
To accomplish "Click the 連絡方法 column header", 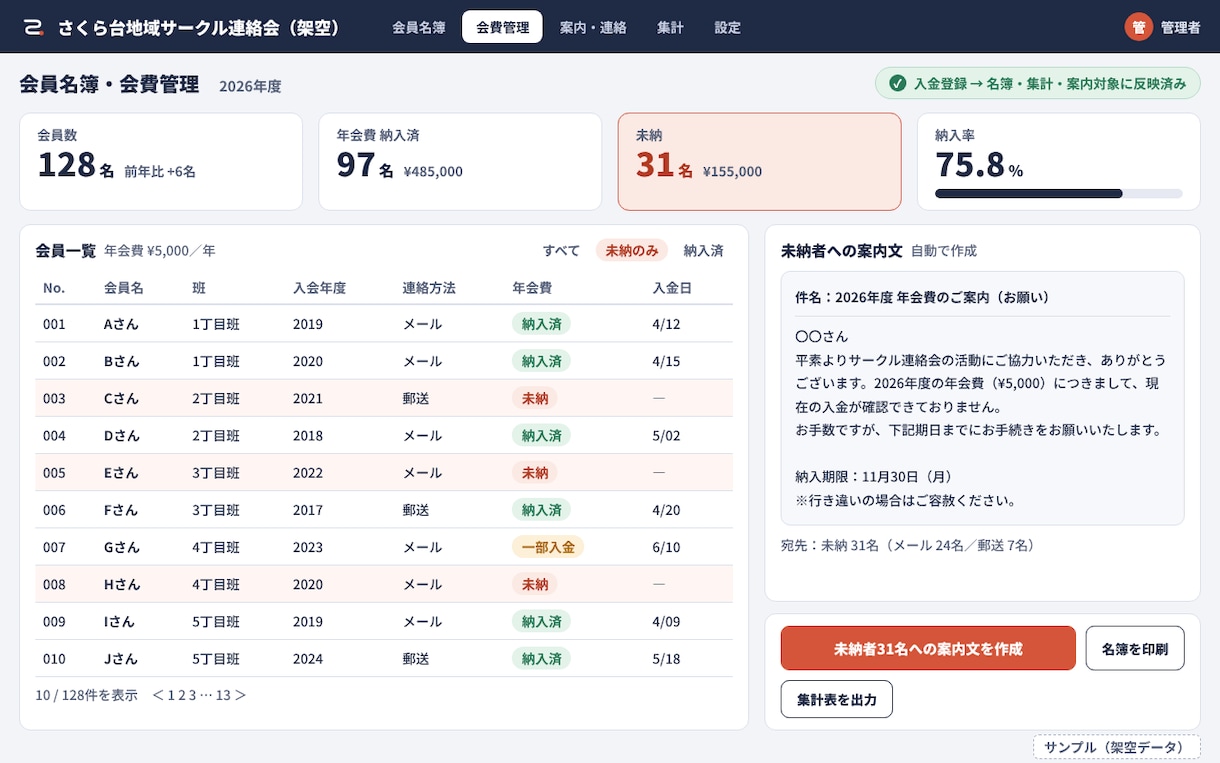I will (x=429, y=288).
